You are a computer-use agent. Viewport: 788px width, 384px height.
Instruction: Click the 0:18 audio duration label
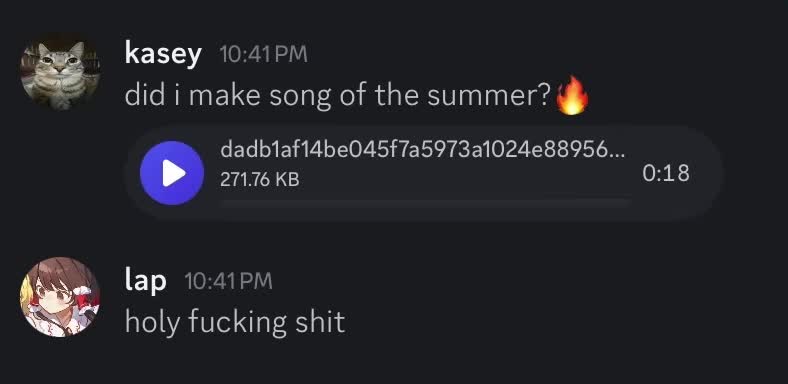tap(665, 173)
